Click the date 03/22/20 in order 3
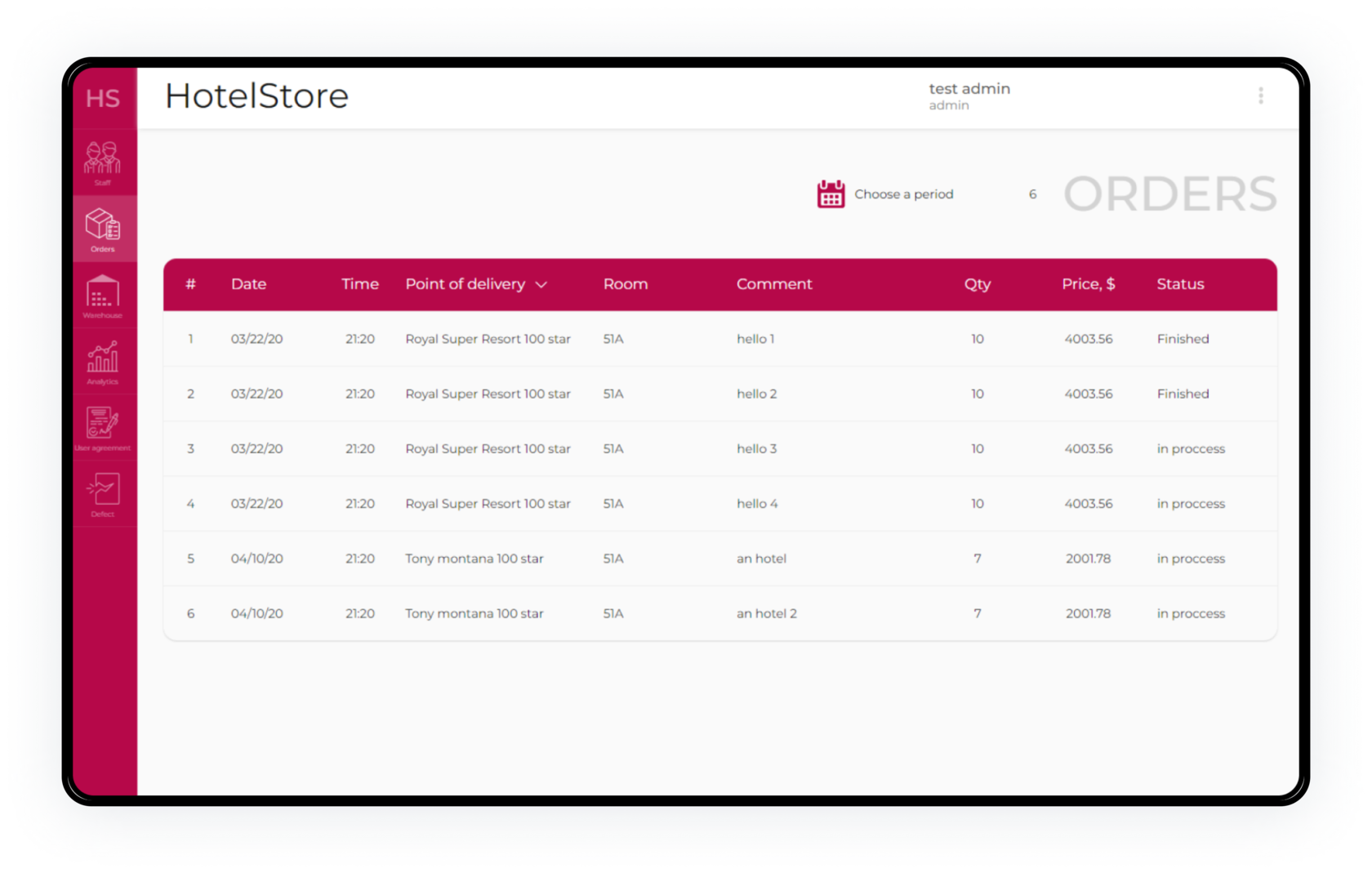Image resolution: width=1372 pixels, height=873 pixels. coord(256,448)
